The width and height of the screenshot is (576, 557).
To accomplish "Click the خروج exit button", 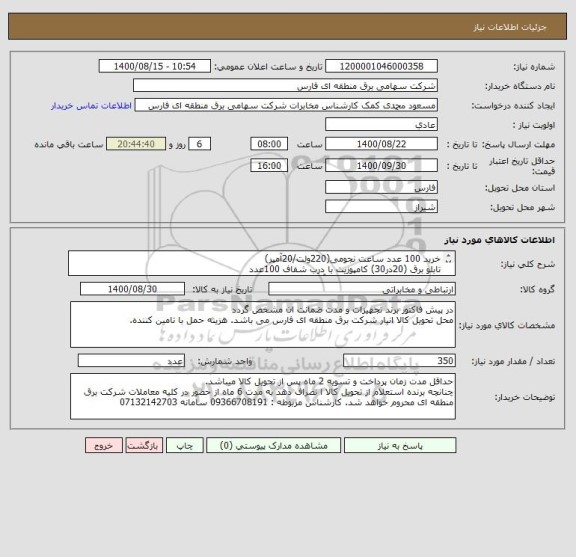I will [x=104, y=445].
